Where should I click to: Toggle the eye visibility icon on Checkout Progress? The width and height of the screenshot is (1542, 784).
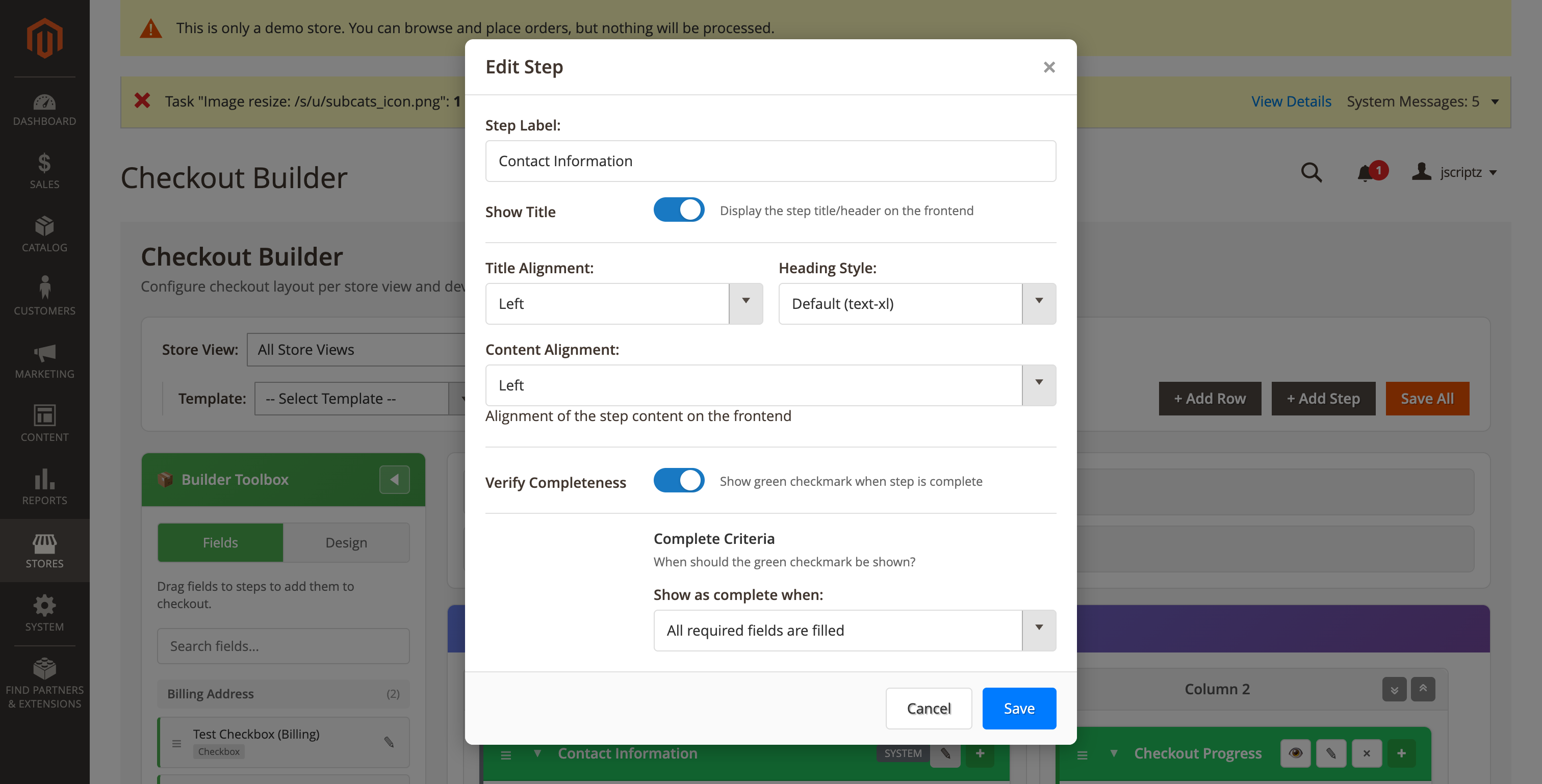click(1295, 753)
